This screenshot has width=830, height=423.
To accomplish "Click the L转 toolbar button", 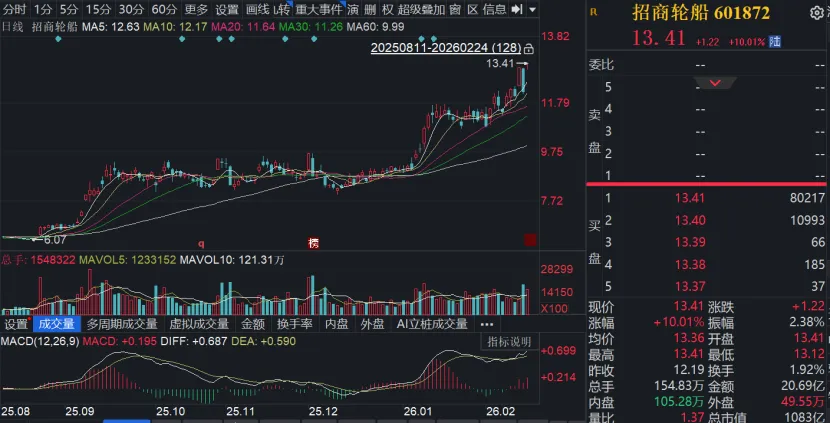I will pyautogui.click(x=282, y=9).
